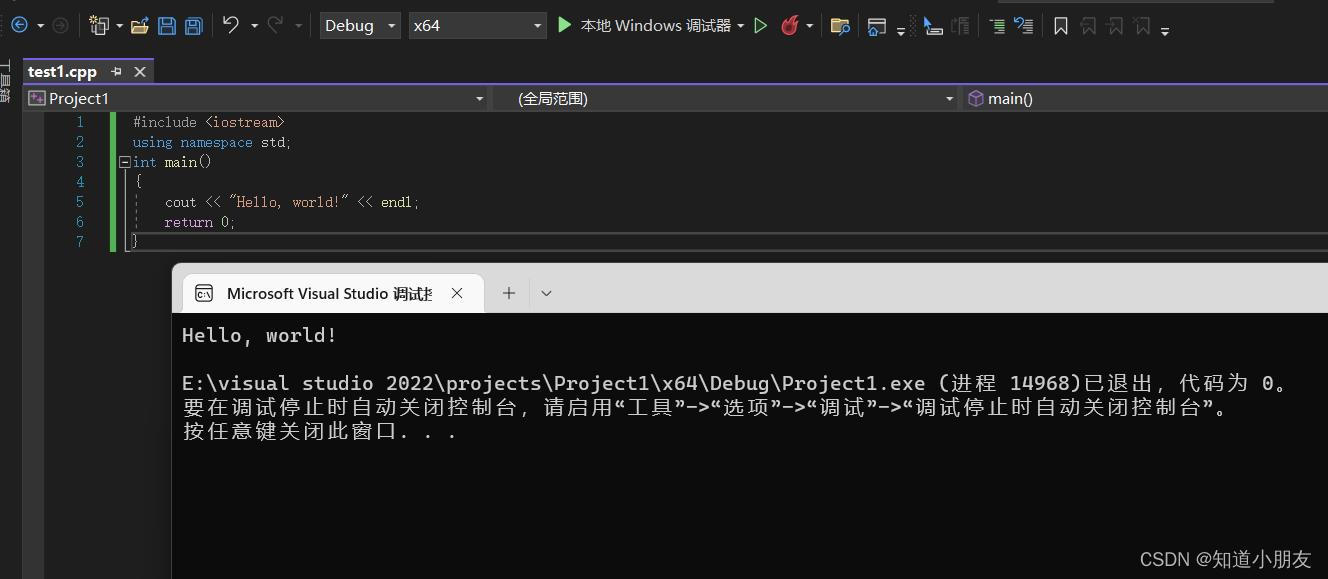Open the Debug configuration dropdown

point(389,25)
